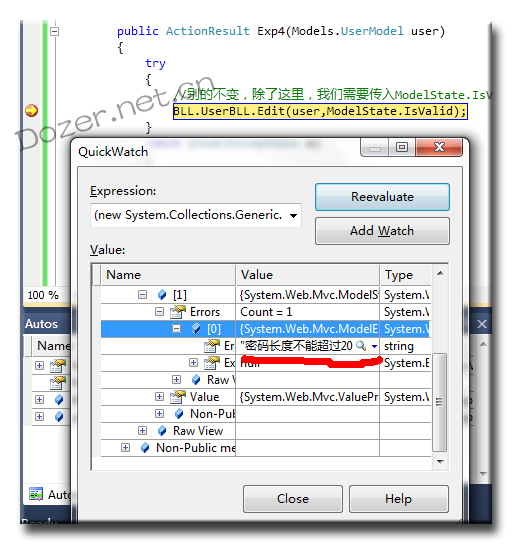512x544 pixels.
Task: Open the Expression combo box dropdown
Action: click(293, 215)
